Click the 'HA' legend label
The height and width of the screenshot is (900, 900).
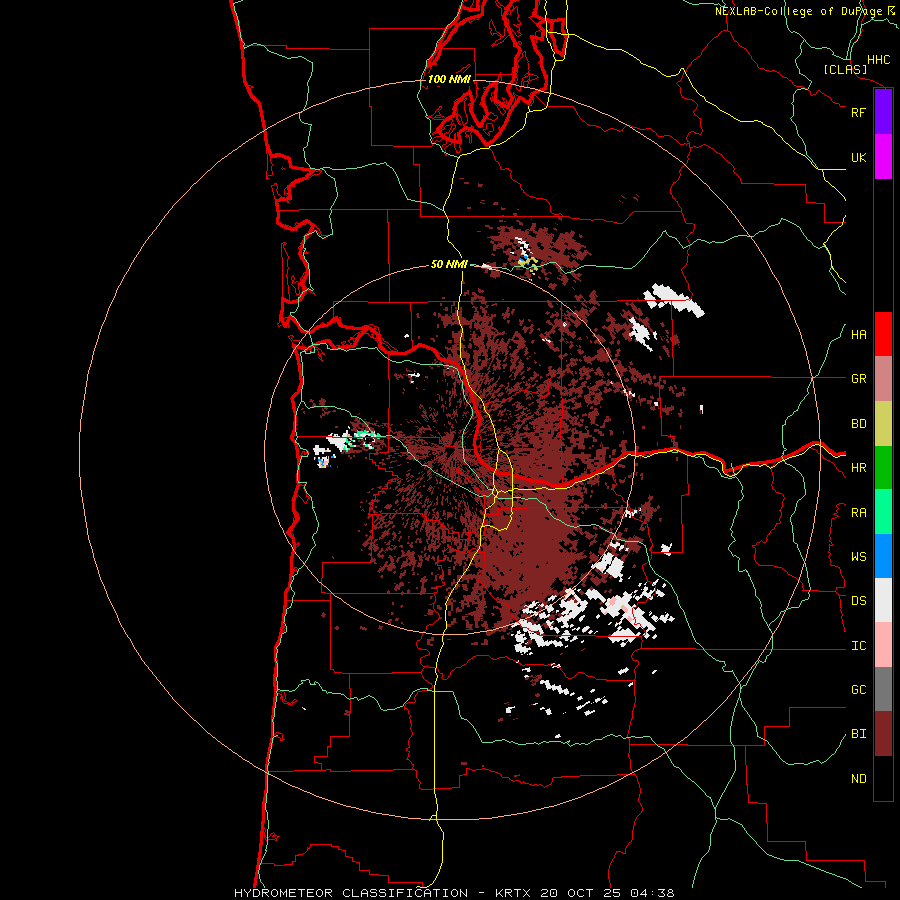[858, 335]
